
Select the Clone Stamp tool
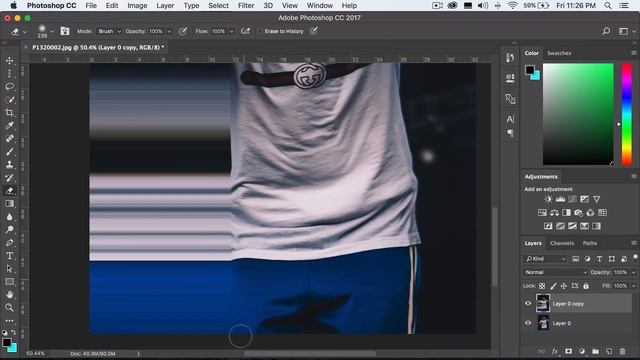pyautogui.click(x=9, y=164)
